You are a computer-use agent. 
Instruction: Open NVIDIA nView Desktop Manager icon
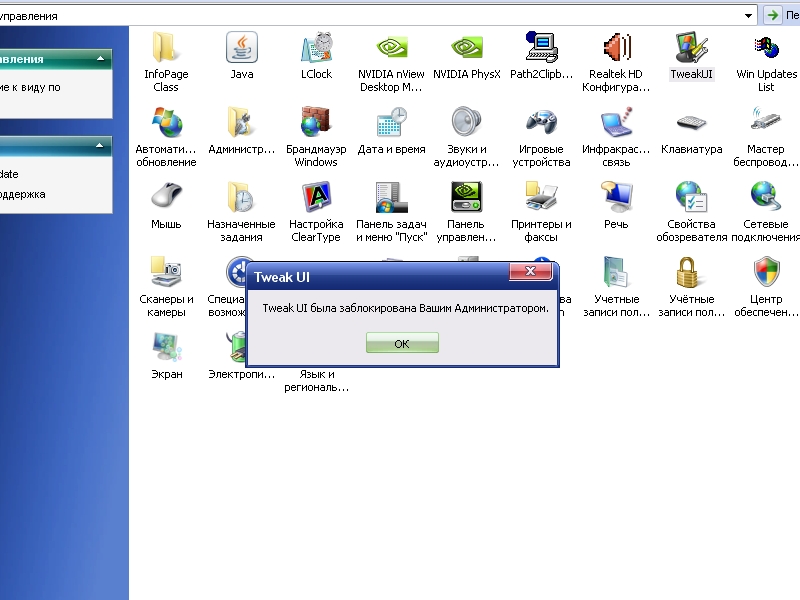point(391,47)
